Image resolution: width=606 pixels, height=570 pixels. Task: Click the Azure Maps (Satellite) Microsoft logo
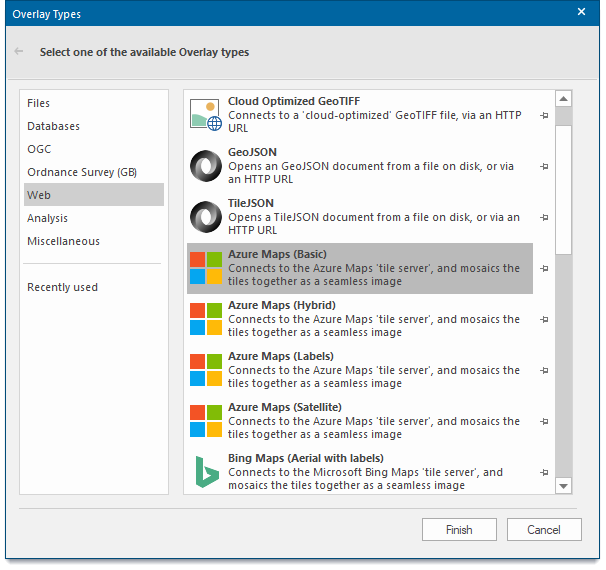click(x=206, y=421)
